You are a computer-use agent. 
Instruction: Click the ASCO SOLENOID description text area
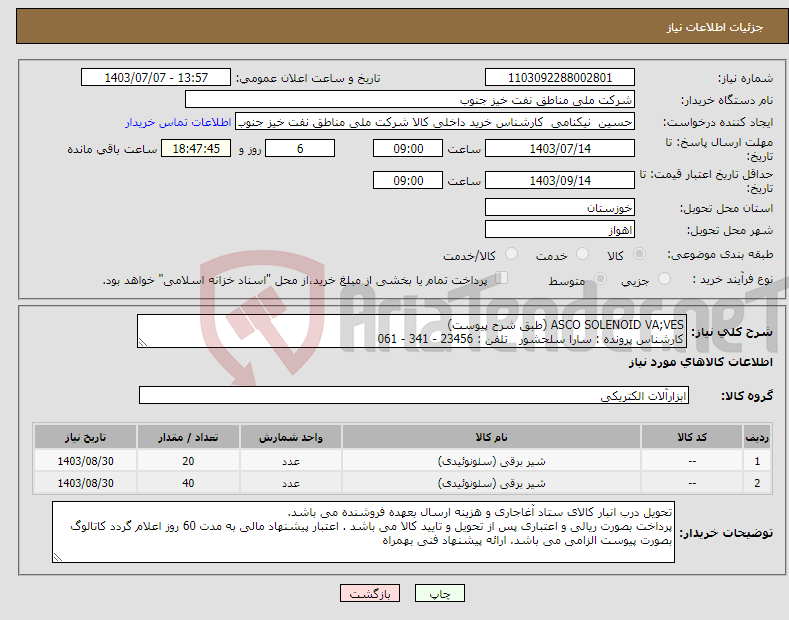point(412,331)
